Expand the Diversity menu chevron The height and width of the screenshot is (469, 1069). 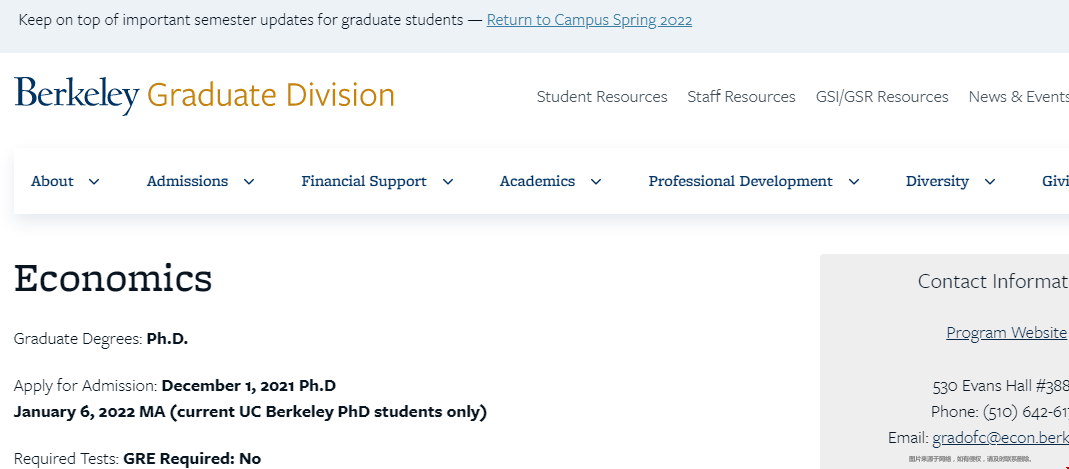990,182
